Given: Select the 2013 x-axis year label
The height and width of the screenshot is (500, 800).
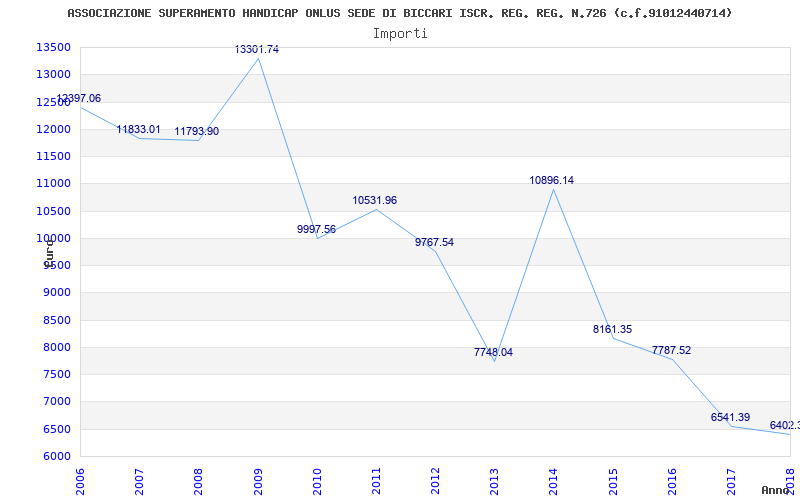Looking at the screenshot, I should (495, 481).
